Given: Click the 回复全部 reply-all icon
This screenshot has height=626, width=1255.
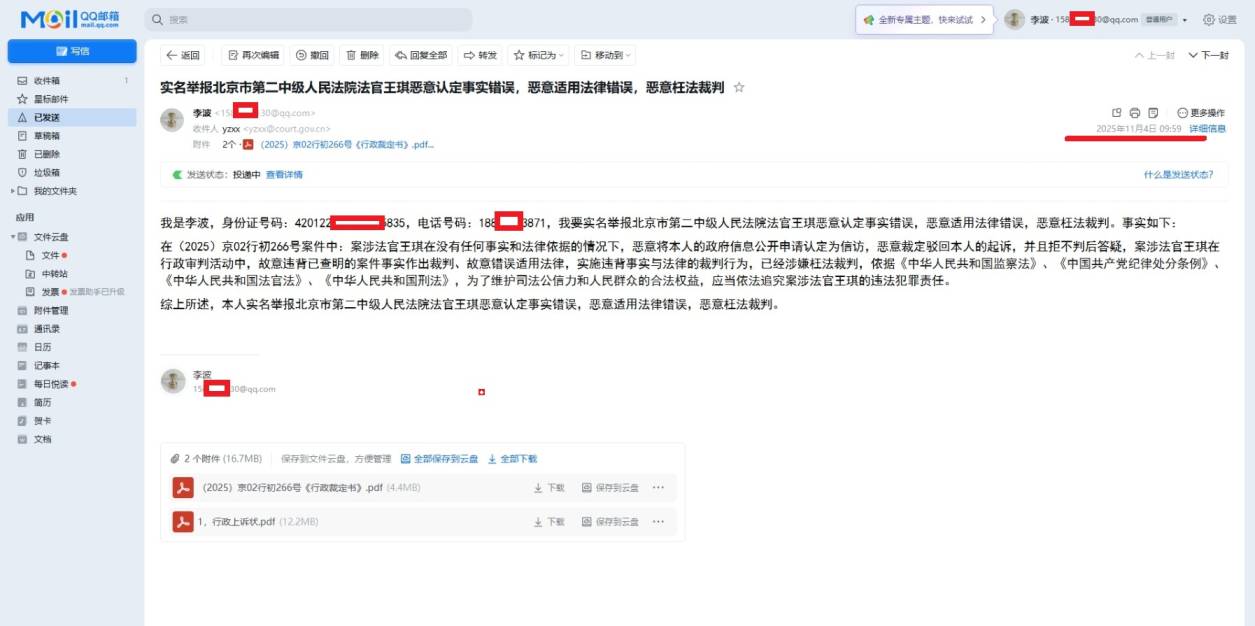Looking at the screenshot, I should (x=398, y=56).
